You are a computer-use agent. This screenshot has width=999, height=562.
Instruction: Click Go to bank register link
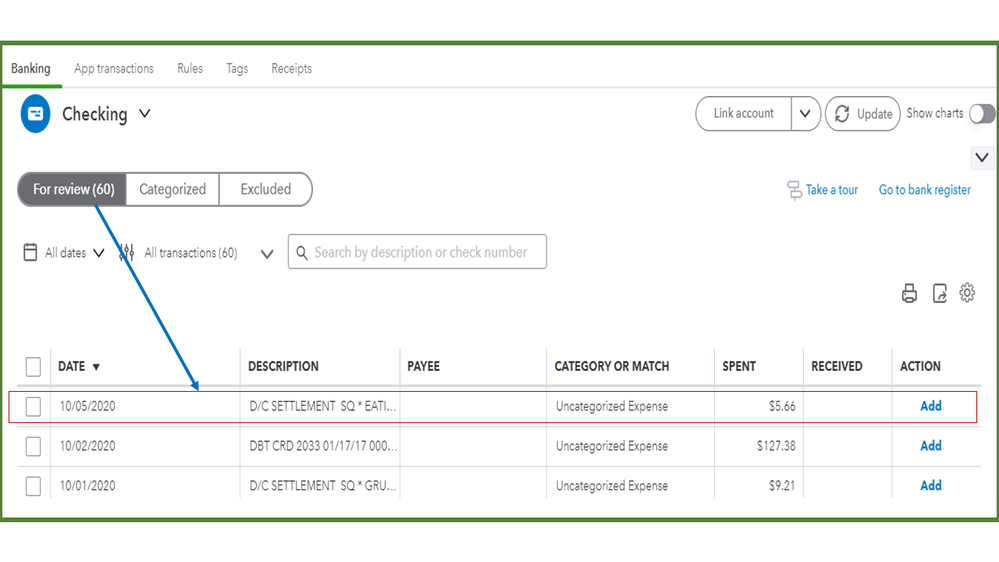point(924,190)
